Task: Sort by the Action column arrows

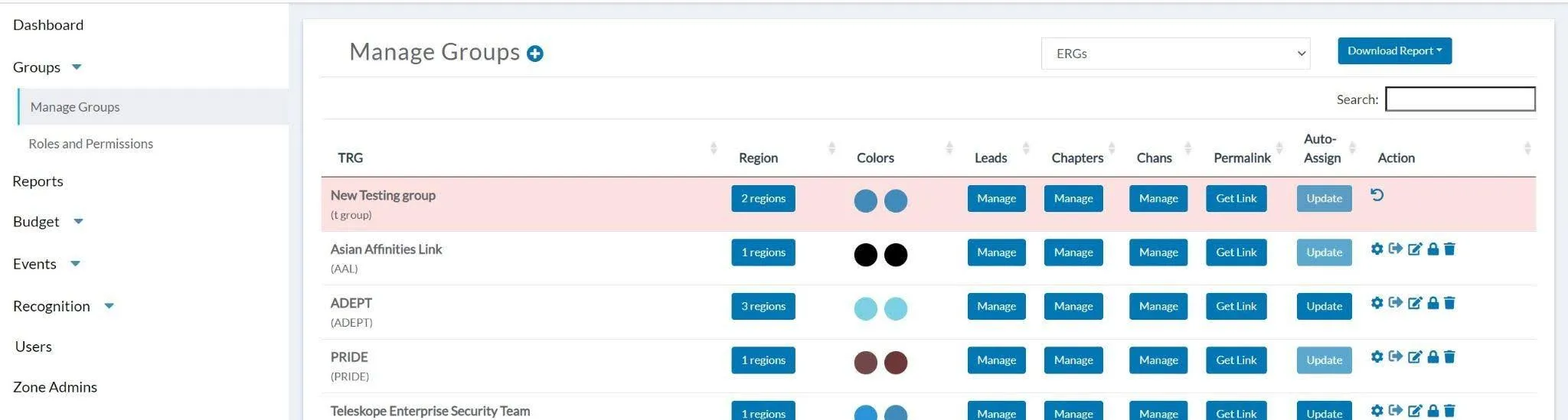Action: click(x=1527, y=148)
